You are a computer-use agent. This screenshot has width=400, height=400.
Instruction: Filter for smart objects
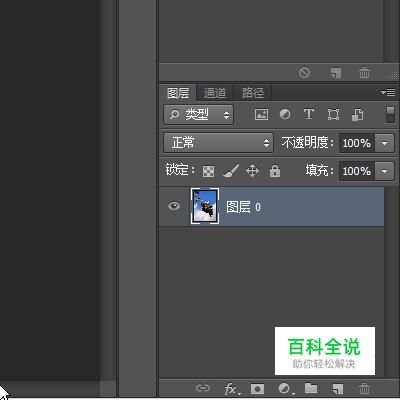[357, 115]
